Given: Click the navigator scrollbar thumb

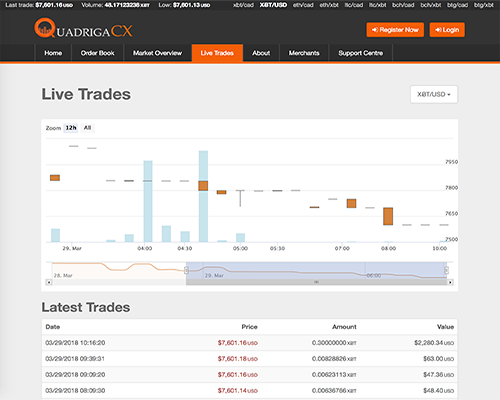Looking at the screenshot, I should [316, 282].
